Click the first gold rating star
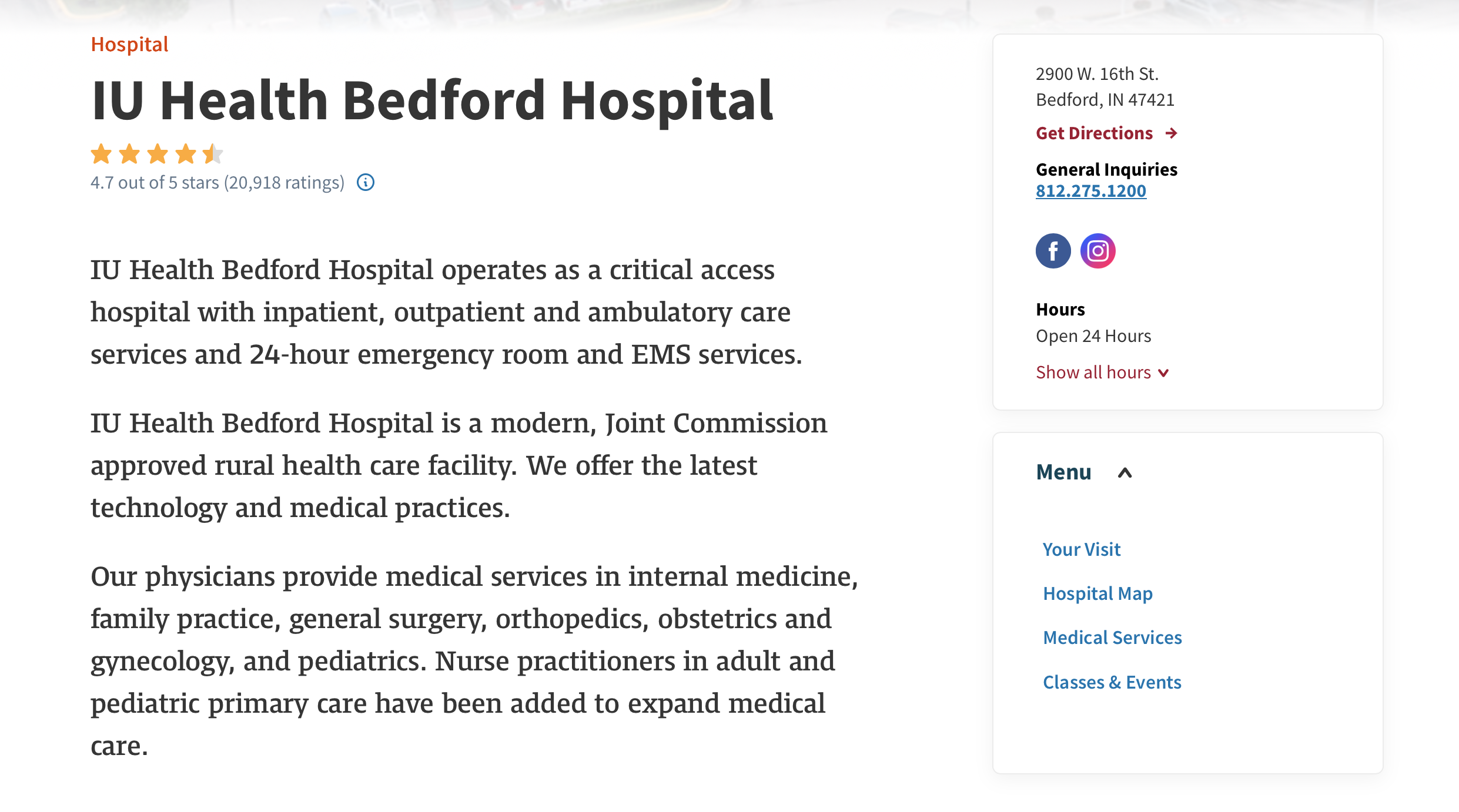The width and height of the screenshot is (1459, 812). [x=101, y=154]
